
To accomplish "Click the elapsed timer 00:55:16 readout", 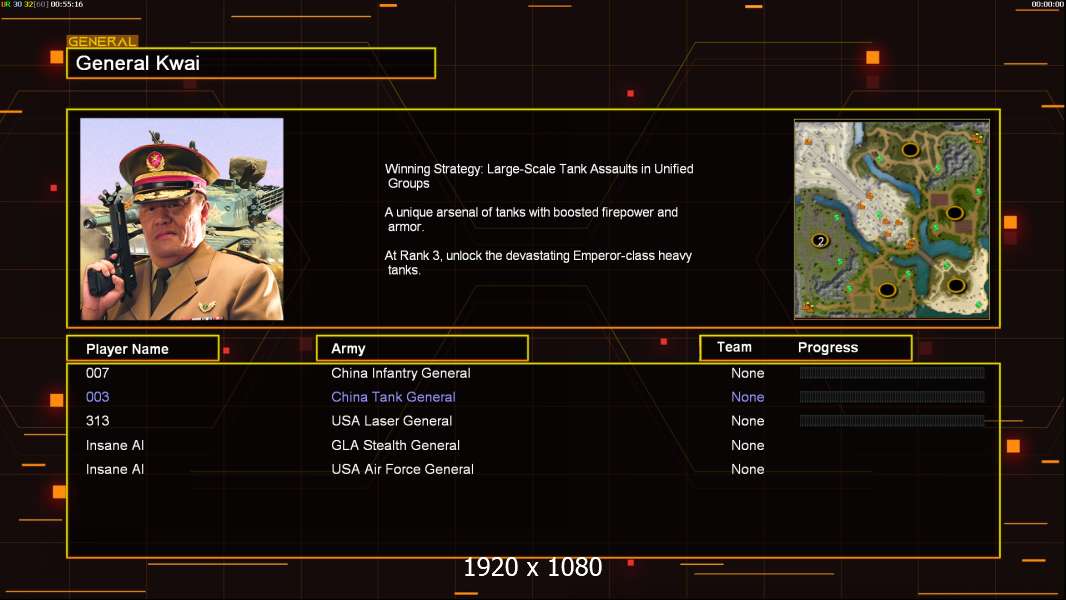I will [67, 4].
